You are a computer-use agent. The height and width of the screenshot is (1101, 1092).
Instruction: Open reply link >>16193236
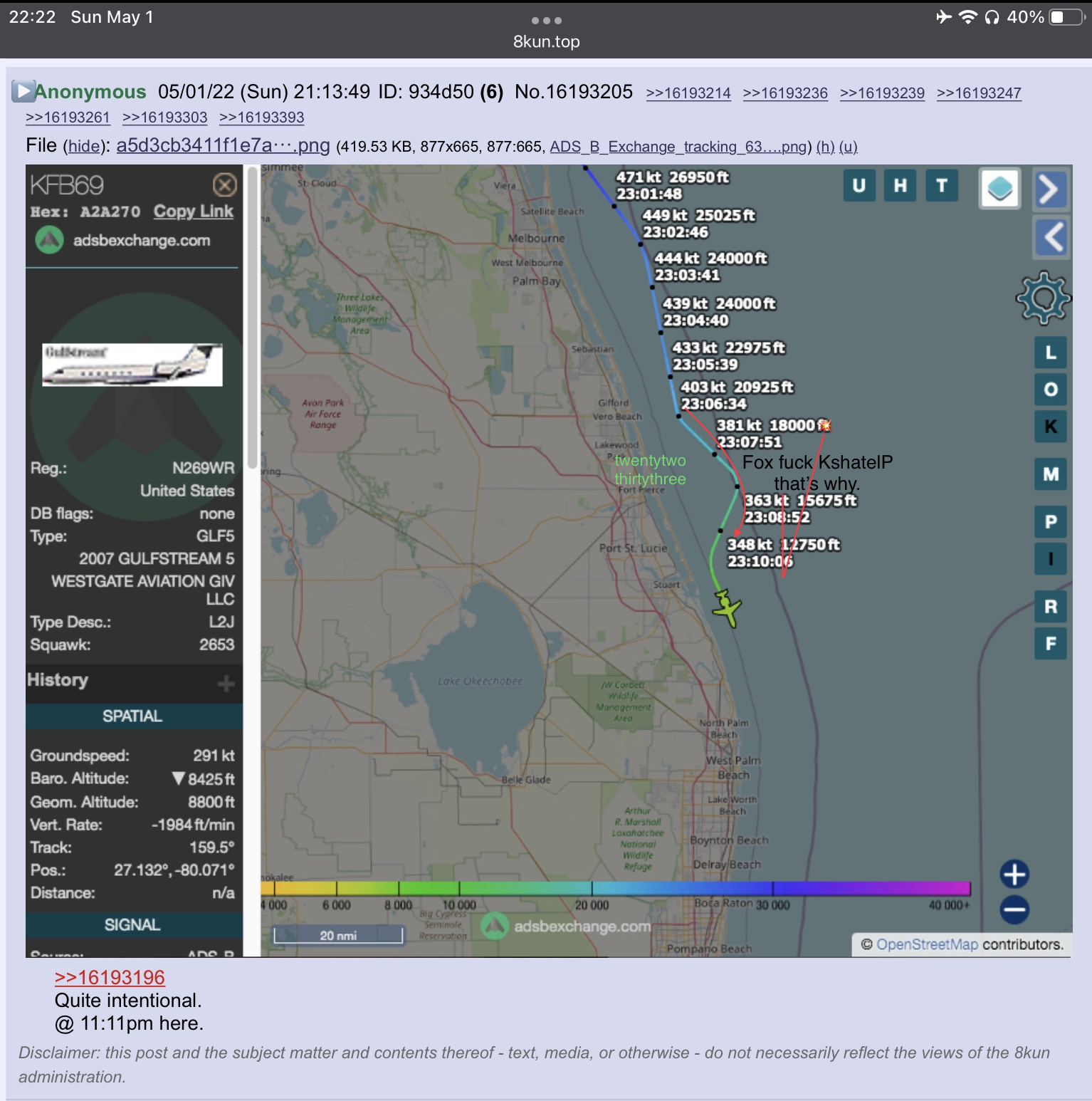click(x=785, y=93)
